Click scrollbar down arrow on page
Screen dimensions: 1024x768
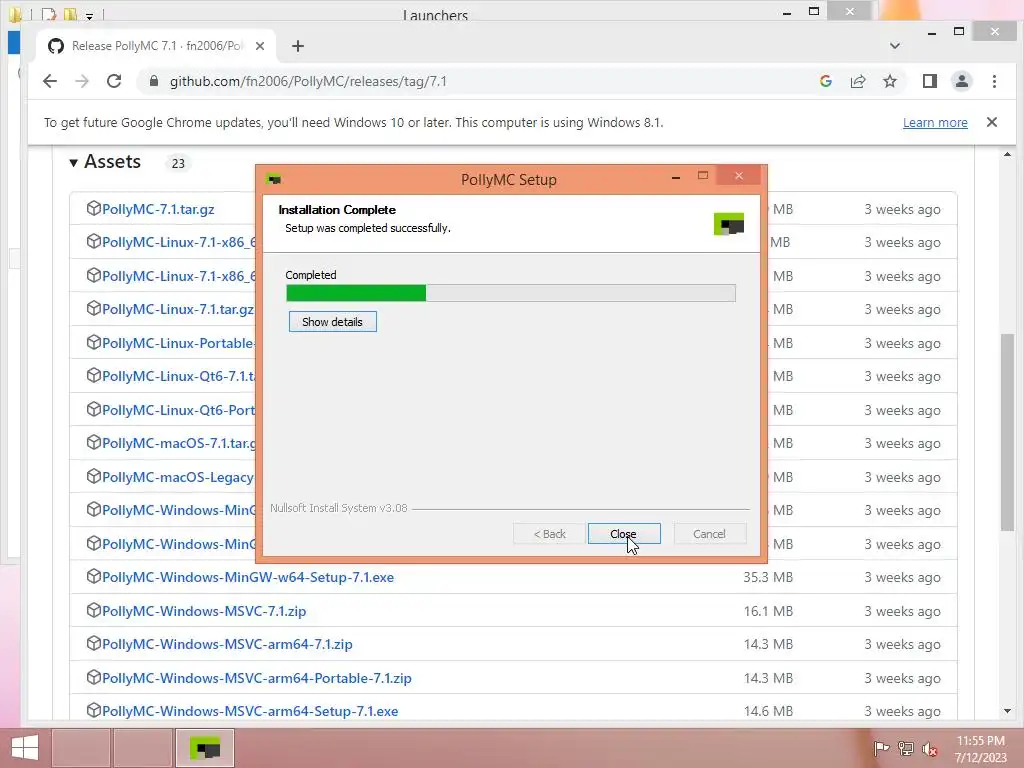click(1007, 711)
